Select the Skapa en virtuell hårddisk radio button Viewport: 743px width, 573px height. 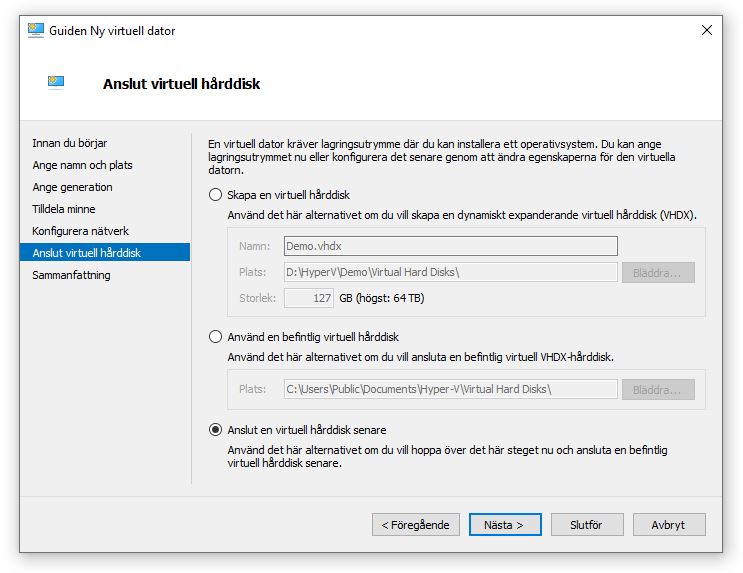[x=216, y=195]
